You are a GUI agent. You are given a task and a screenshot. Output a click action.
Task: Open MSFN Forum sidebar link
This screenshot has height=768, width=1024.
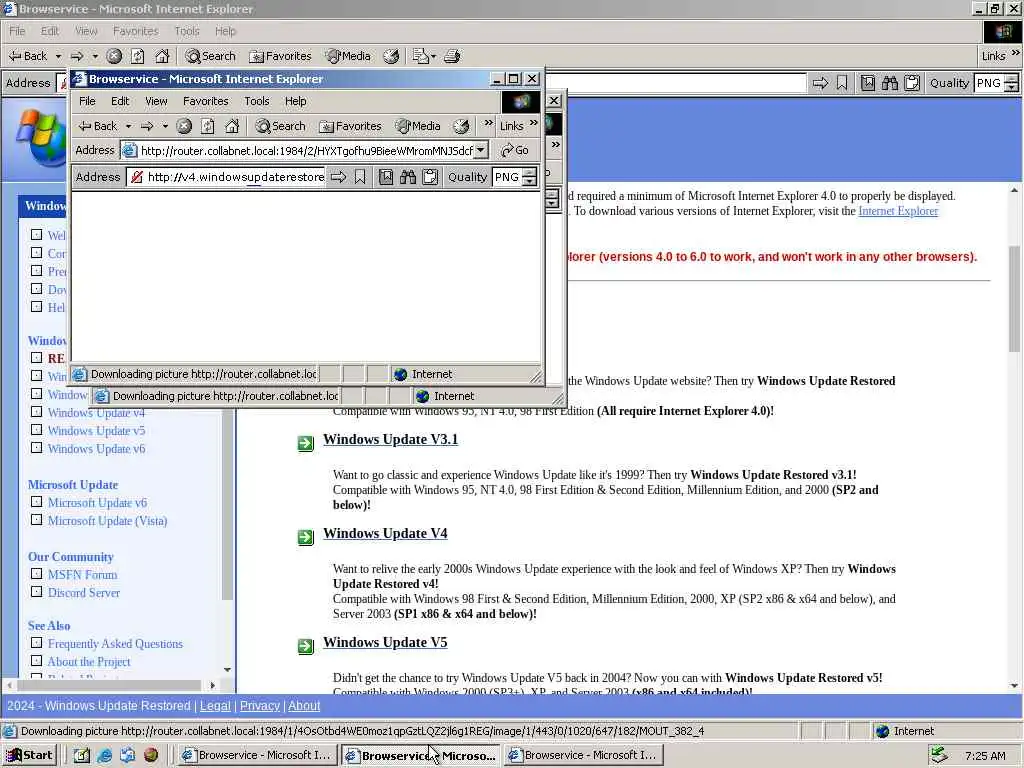click(82, 575)
